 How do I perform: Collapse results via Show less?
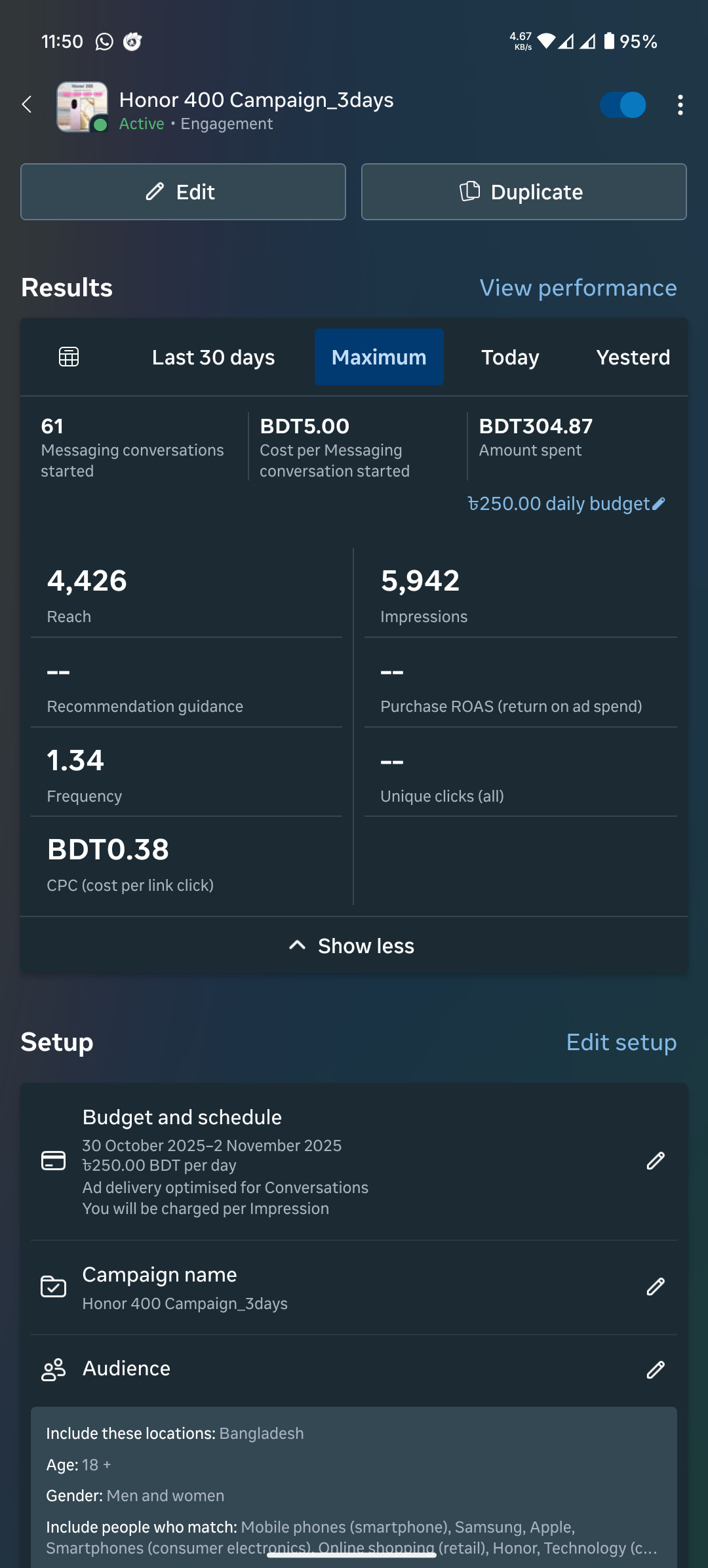coord(353,945)
